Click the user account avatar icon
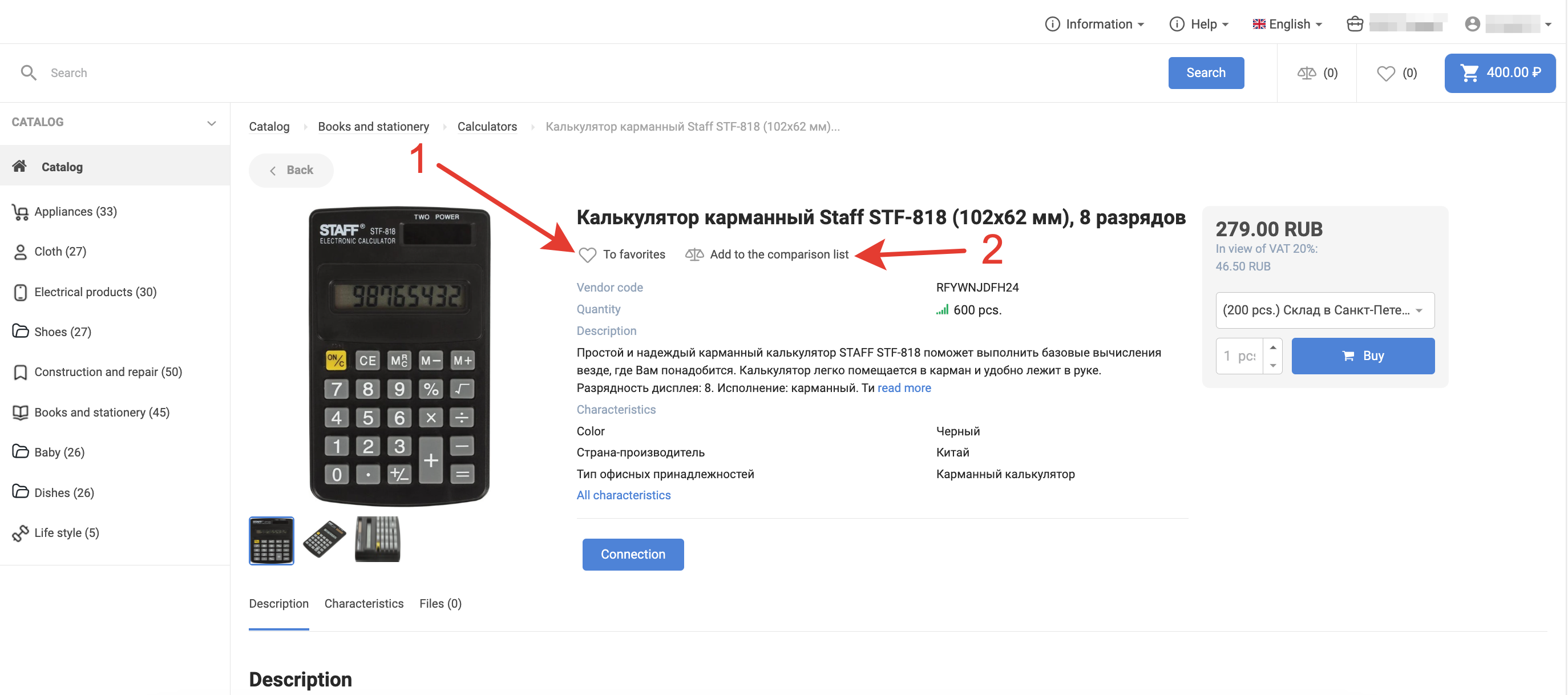Image resolution: width=1568 pixels, height=695 pixels. (x=1472, y=24)
